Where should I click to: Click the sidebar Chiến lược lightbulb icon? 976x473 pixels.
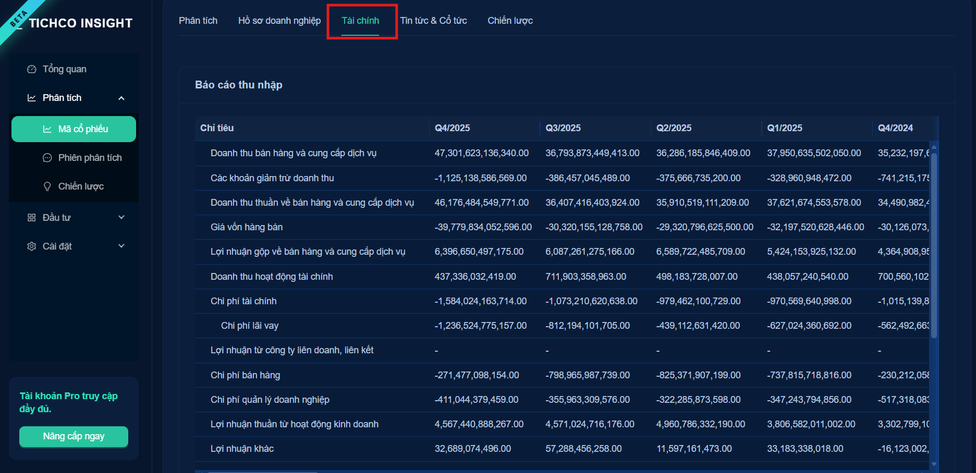point(47,186)
